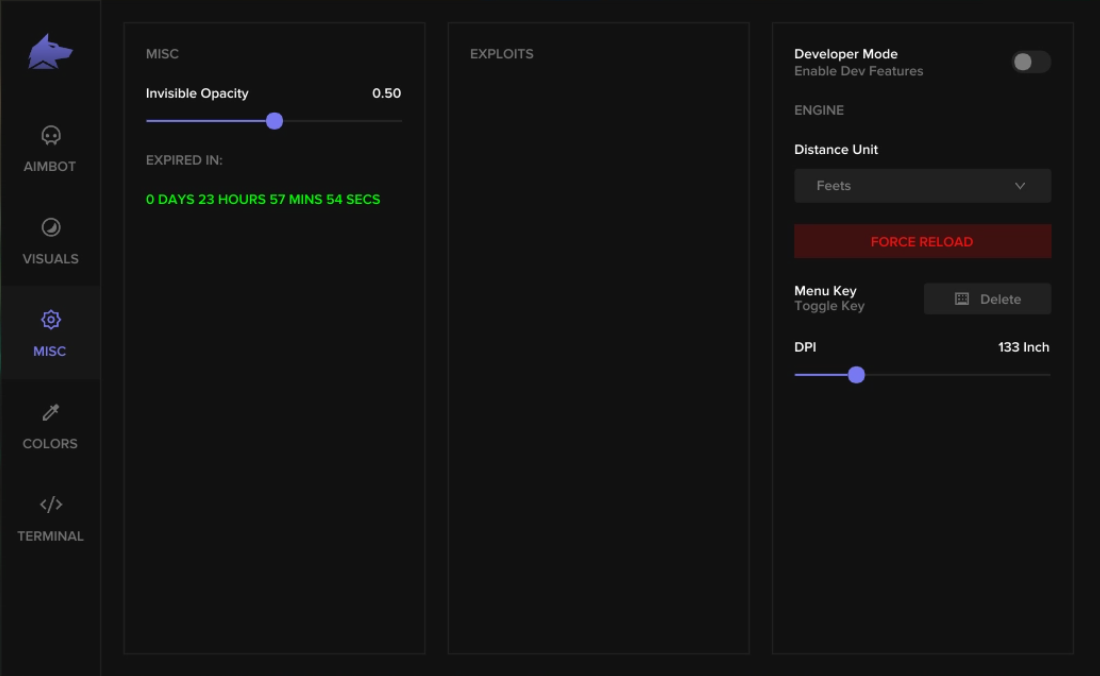Click the Invisible Opacity slider handle
This screenshot has width=1100, height=676.
tap(274, 121)
